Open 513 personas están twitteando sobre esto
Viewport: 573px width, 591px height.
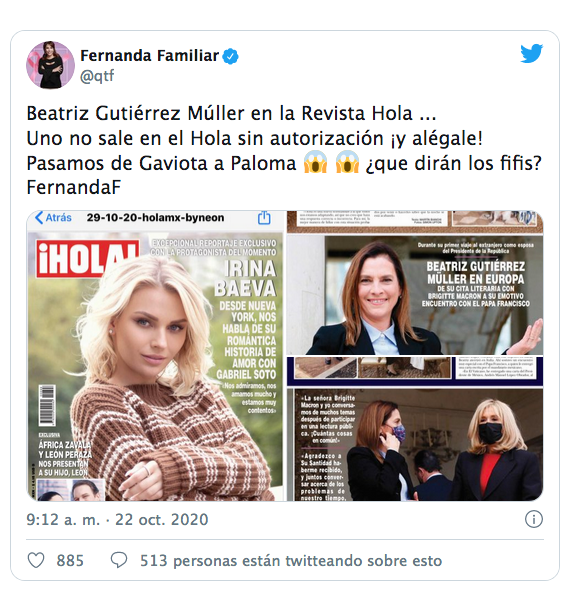point(291,560)
